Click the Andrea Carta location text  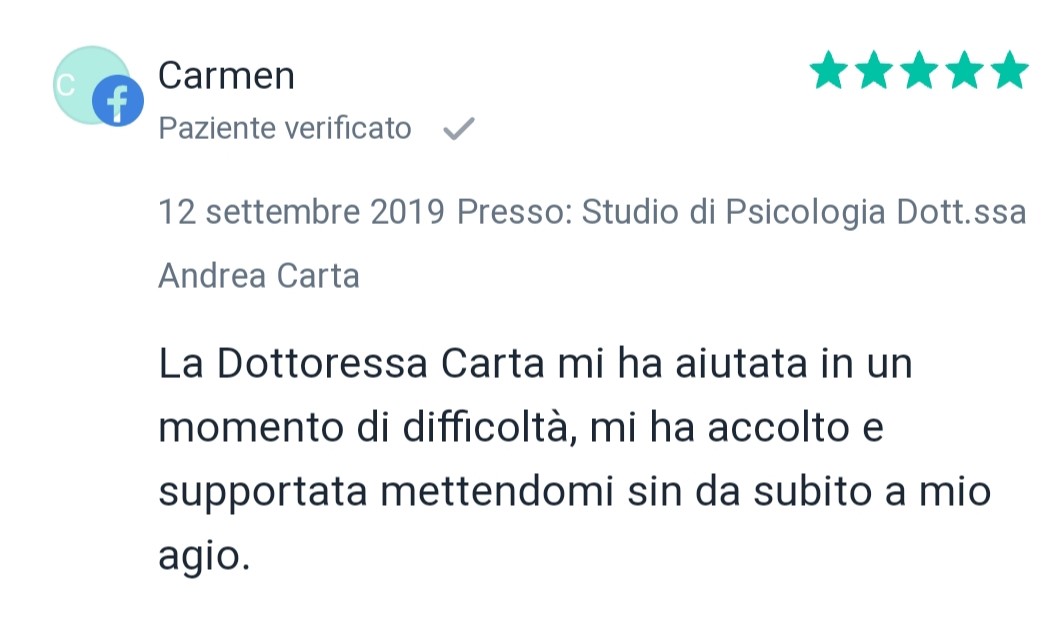(259, 276)
